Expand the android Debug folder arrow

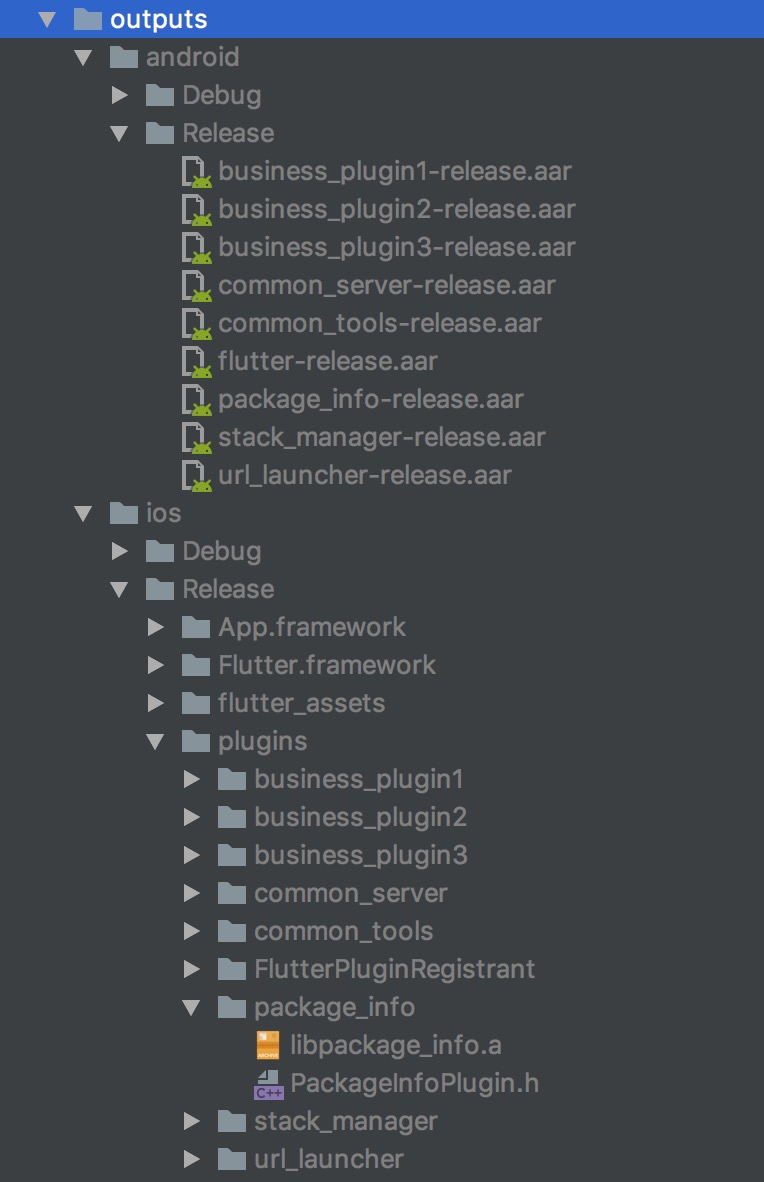coord(119,95)
